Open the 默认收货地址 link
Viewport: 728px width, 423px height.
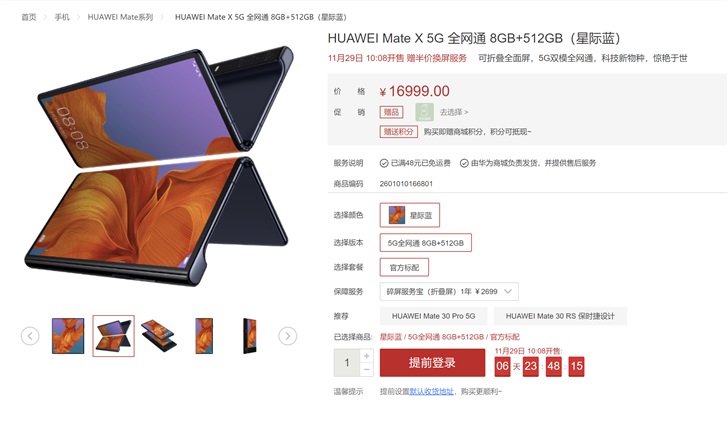click(431, 391)
